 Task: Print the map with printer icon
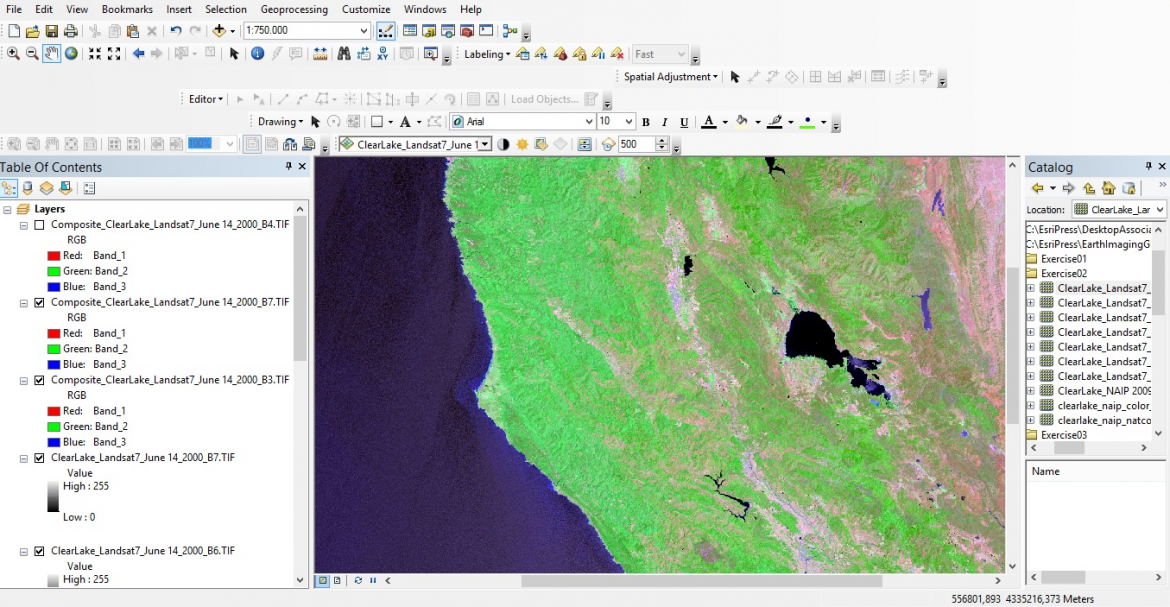coord(71,31)
